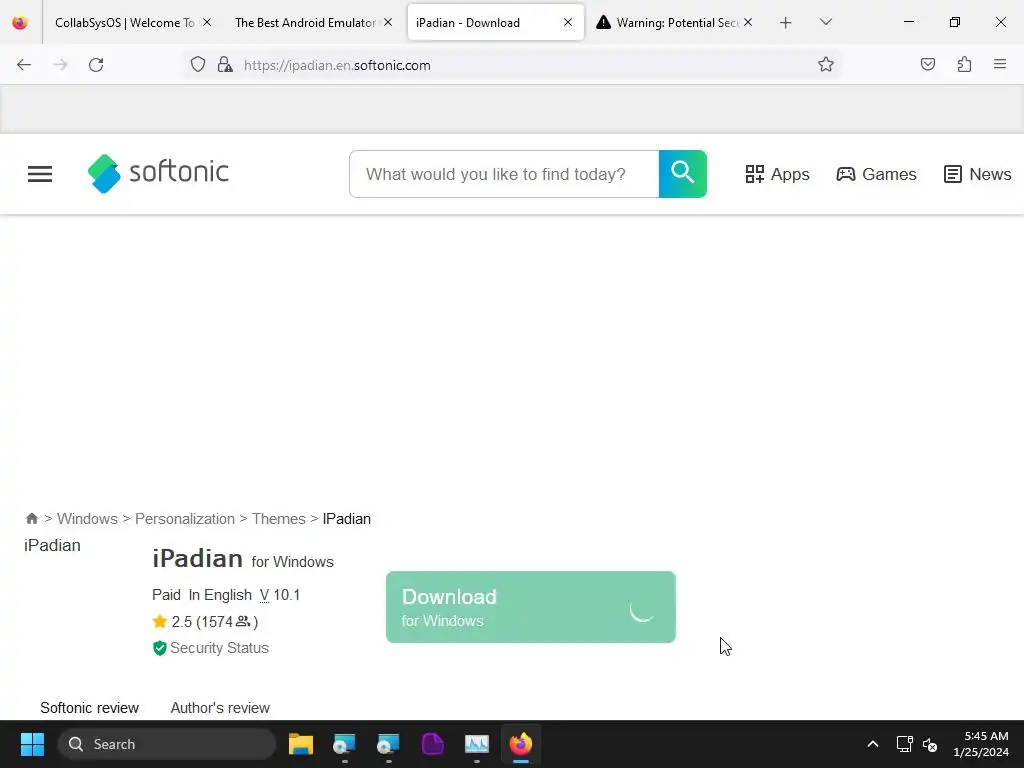Viewport: 1024px width, 768px height.
Task: Open a new tab with plus icon
Action: coord(786,23)
